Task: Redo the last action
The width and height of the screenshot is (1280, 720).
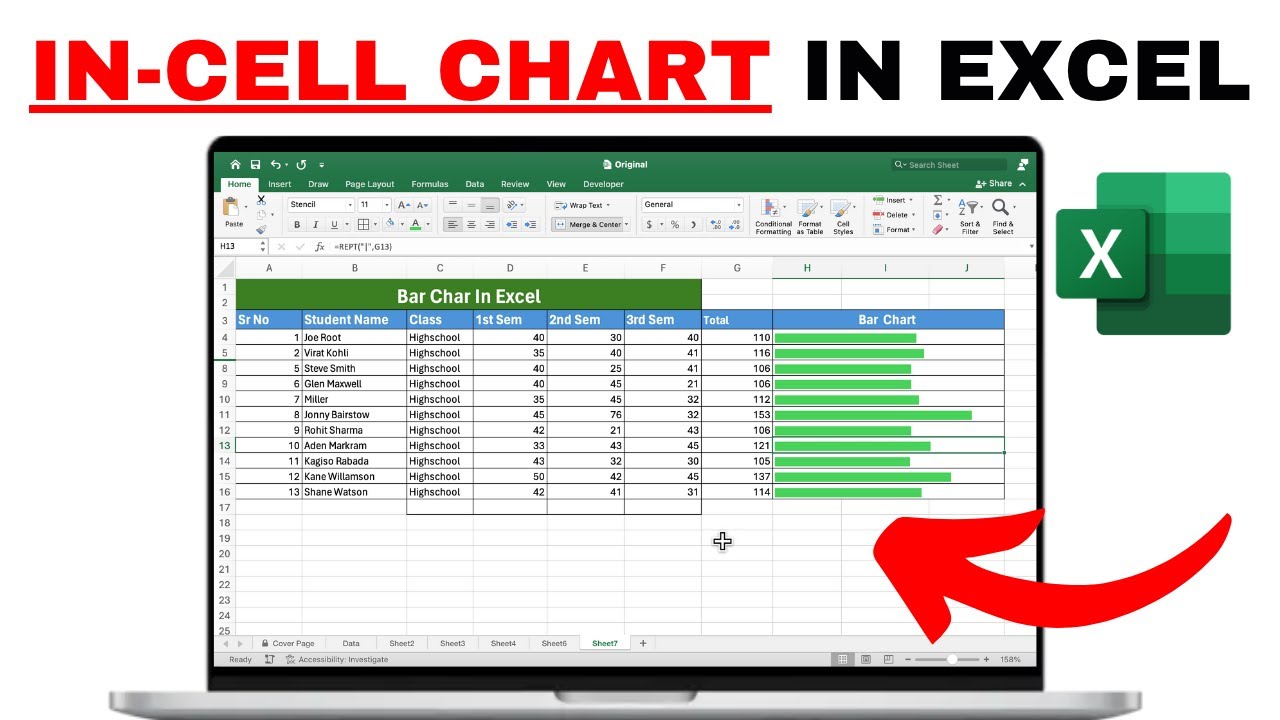Action: (301, 165)
